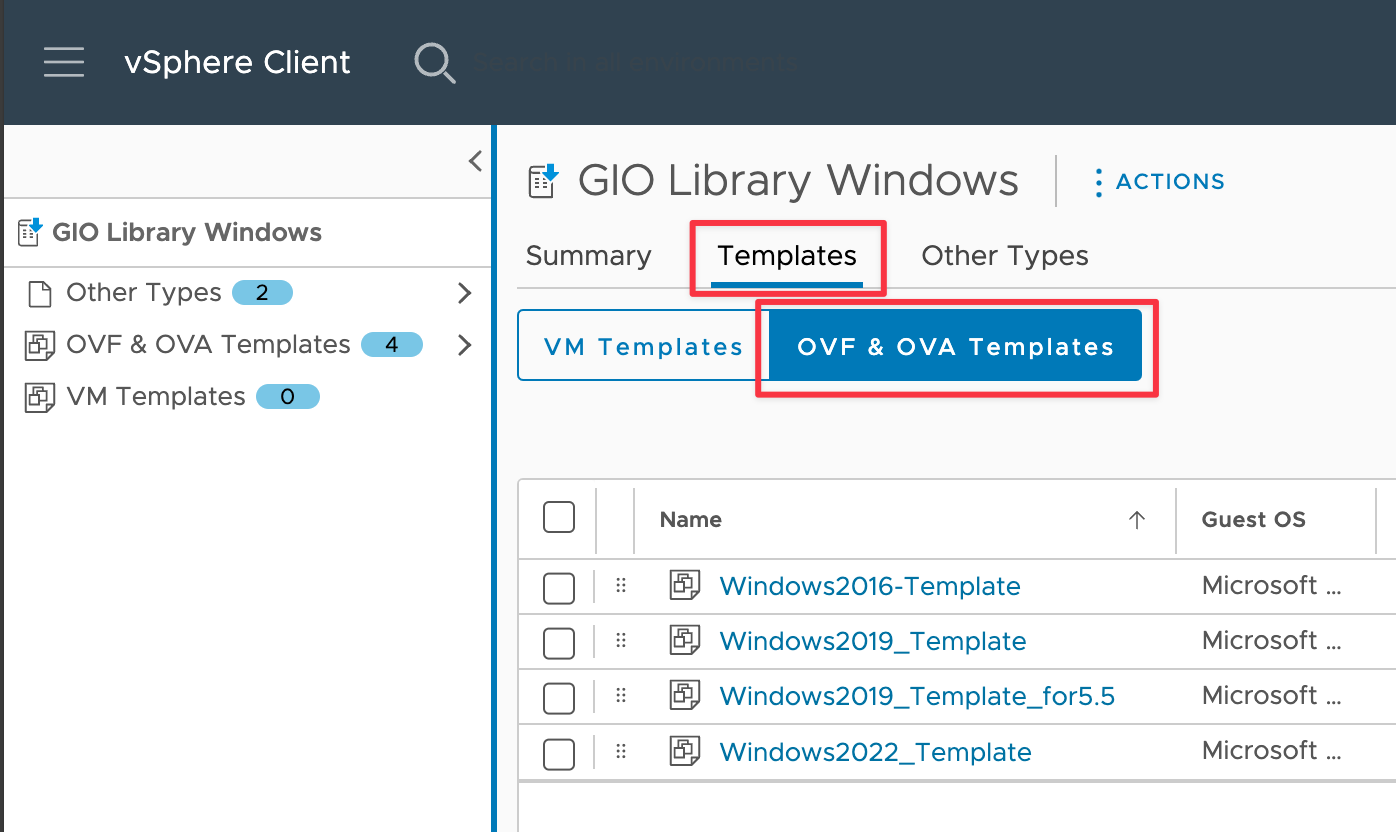The height and width of the screenshot is (832, 1396).
Task: Click drag handle of Windows2022_Template row
Action: coord(620,751)
